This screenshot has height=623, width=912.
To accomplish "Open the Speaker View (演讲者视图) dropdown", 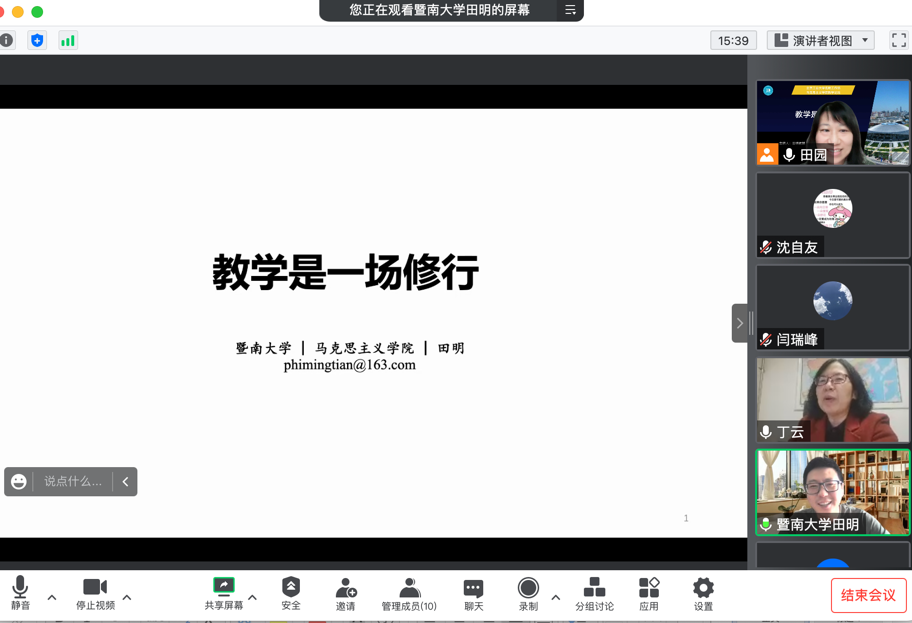I will pos(821,40).
